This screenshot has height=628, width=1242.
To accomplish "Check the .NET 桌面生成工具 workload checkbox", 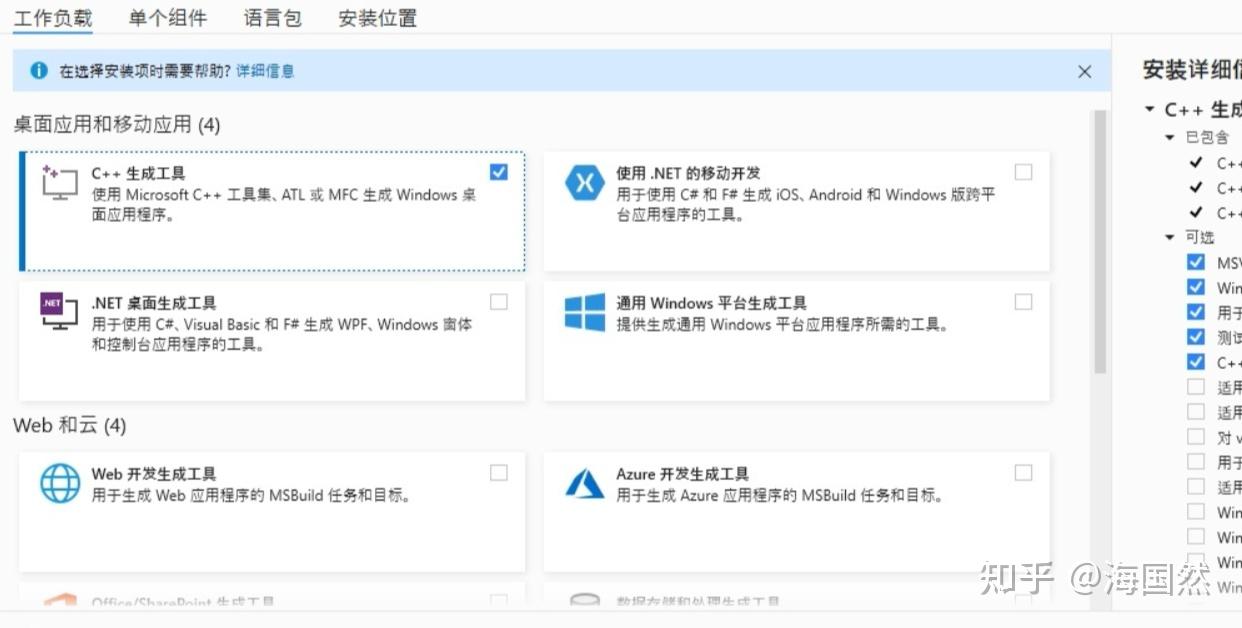I will (498, 301).
